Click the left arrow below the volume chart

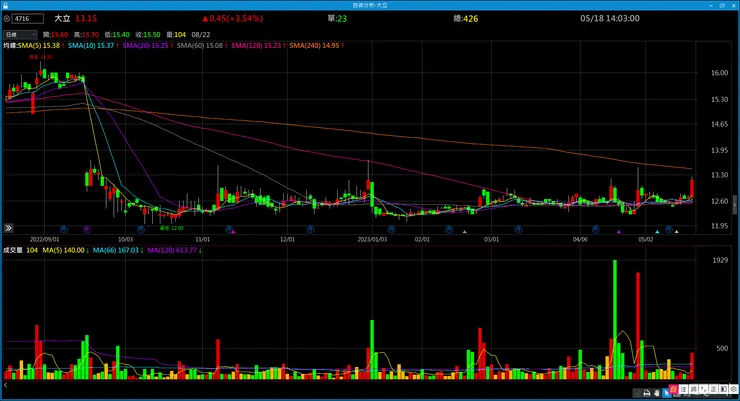[x=6, y=385]
